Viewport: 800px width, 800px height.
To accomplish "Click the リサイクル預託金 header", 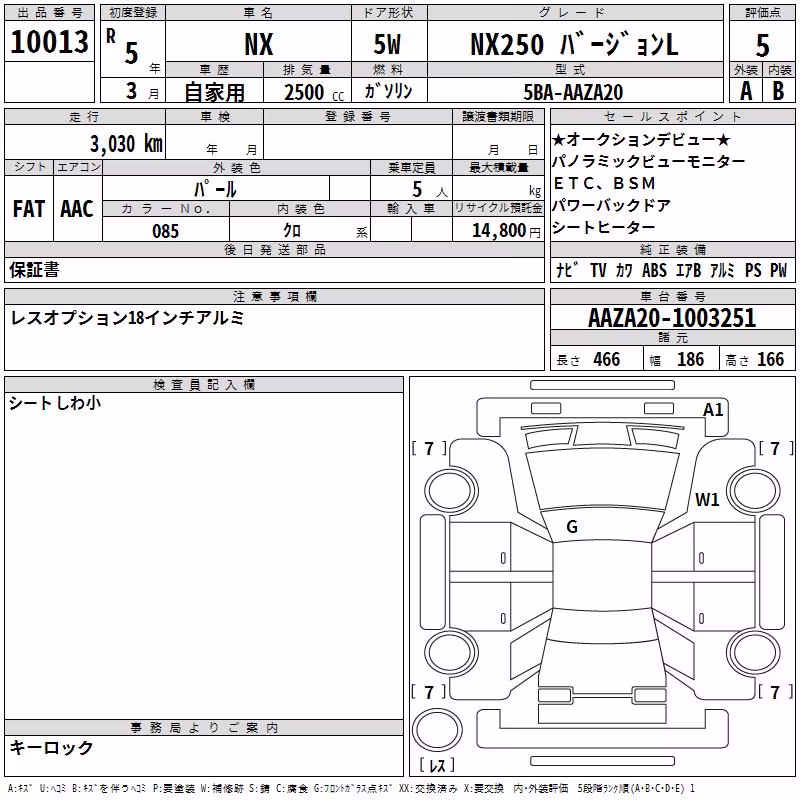I will [x=498, y=208].
